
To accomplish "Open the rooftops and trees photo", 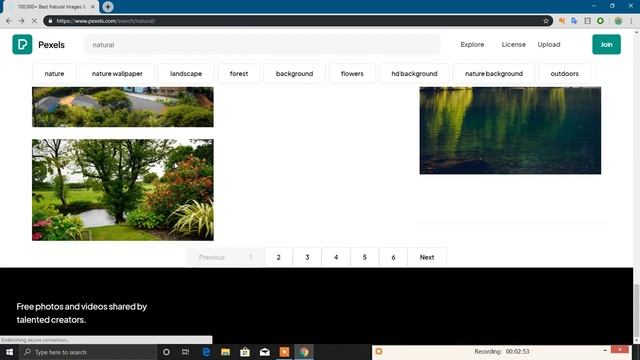I will point(123,107).
